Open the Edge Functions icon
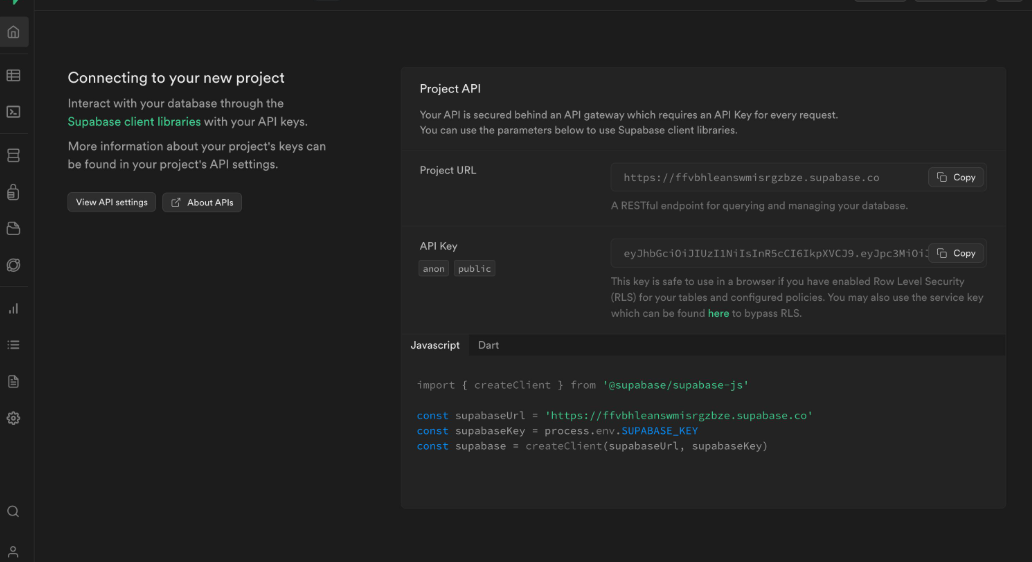Screen dimensions: 1032x562 pyautogui.click(x=13, y=265)
